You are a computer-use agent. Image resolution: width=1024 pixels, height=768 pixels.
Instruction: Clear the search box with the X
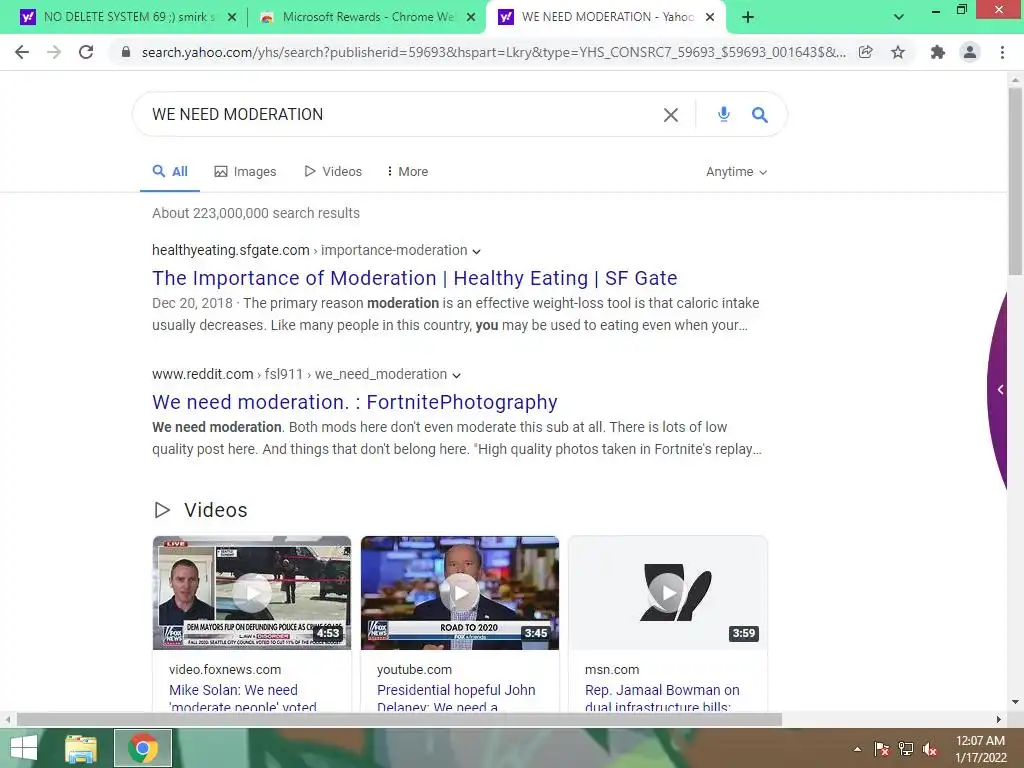point(671,115)
